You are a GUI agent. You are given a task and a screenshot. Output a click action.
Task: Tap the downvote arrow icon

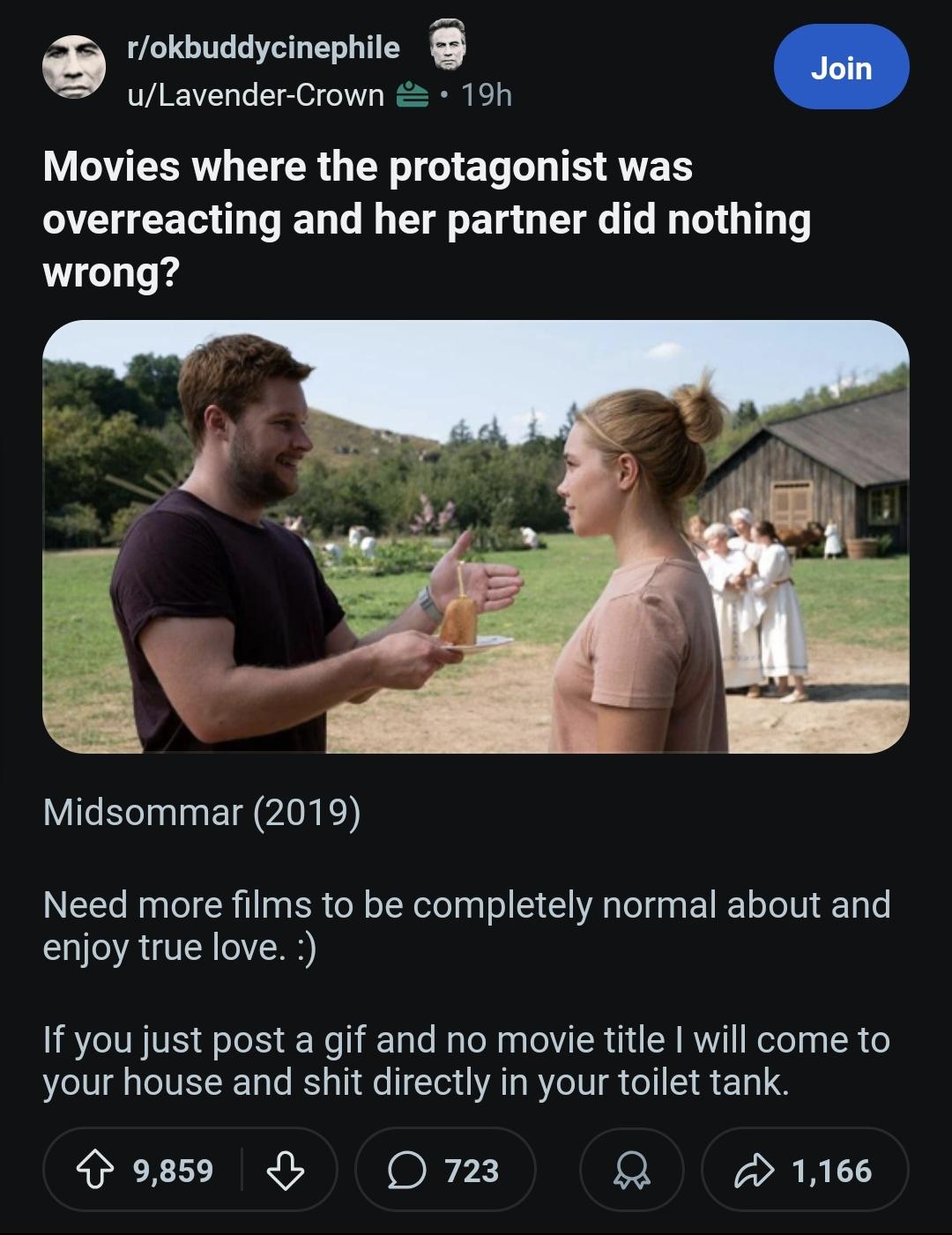pos(285,1172)
